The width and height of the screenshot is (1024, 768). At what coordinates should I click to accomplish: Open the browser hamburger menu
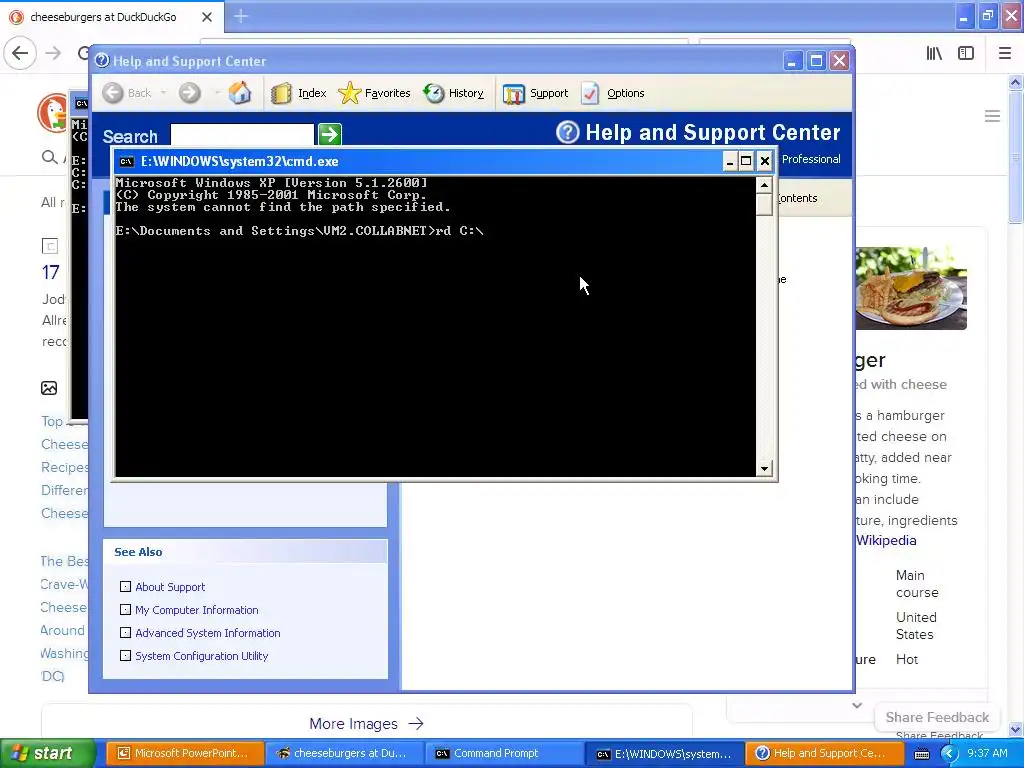[x=1005, y=54]
